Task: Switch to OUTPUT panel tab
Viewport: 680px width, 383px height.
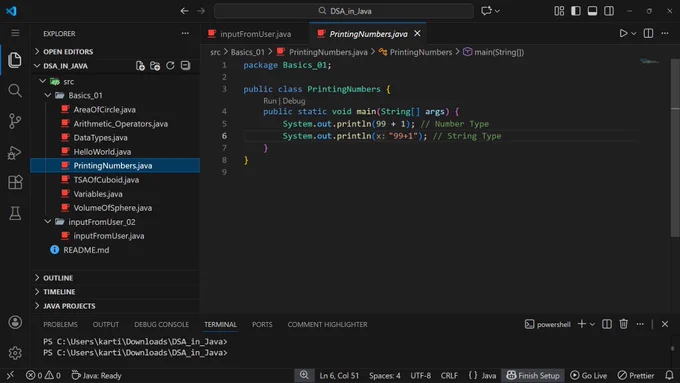Action: 105,324
